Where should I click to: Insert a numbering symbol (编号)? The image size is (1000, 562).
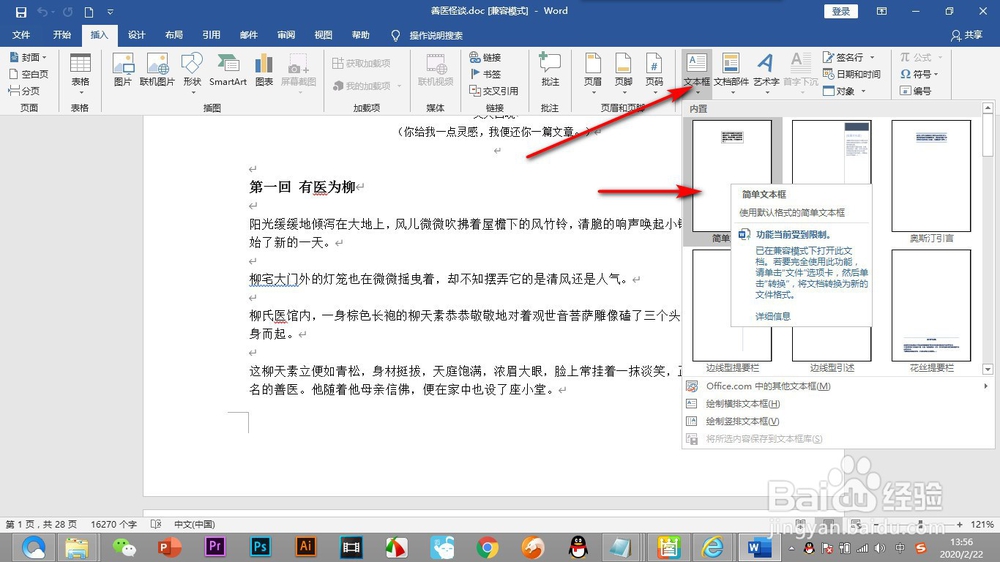pos(915,91)
